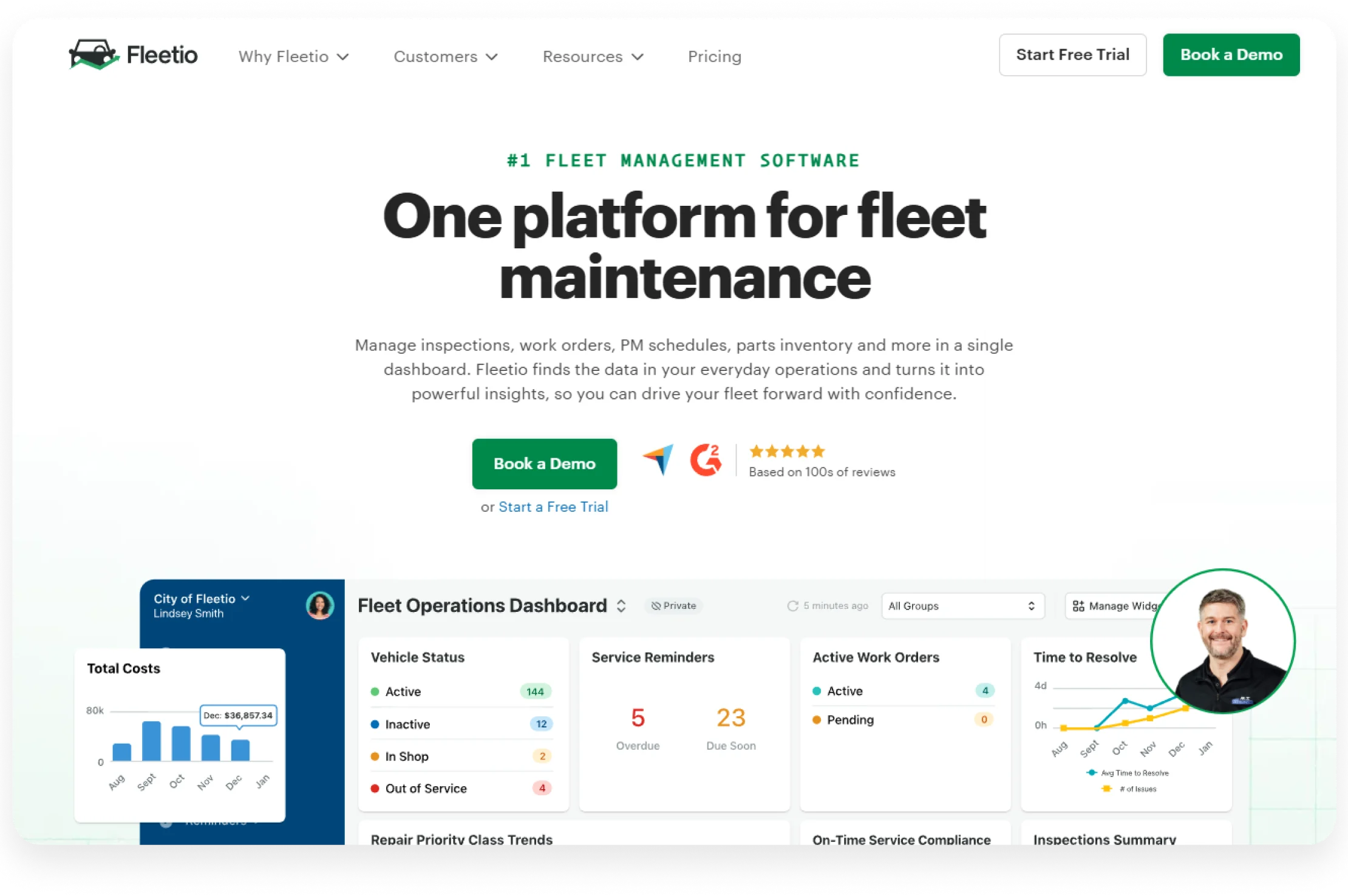1348x896 pixels.
Task: Click the Private visibility badge icon
Action: (656, 606)
